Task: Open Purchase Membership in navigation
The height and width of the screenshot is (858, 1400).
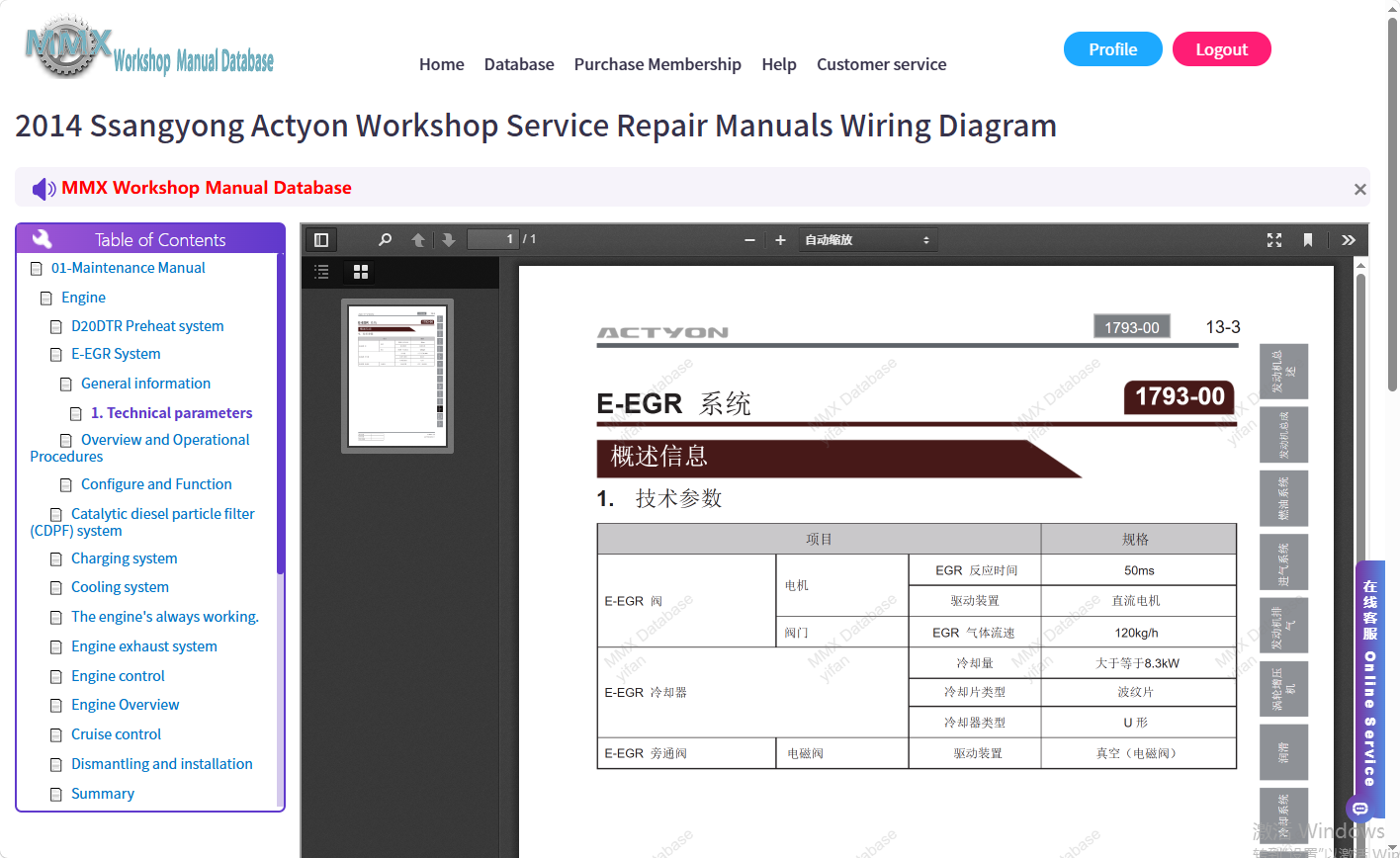Action: click(657, 64)
